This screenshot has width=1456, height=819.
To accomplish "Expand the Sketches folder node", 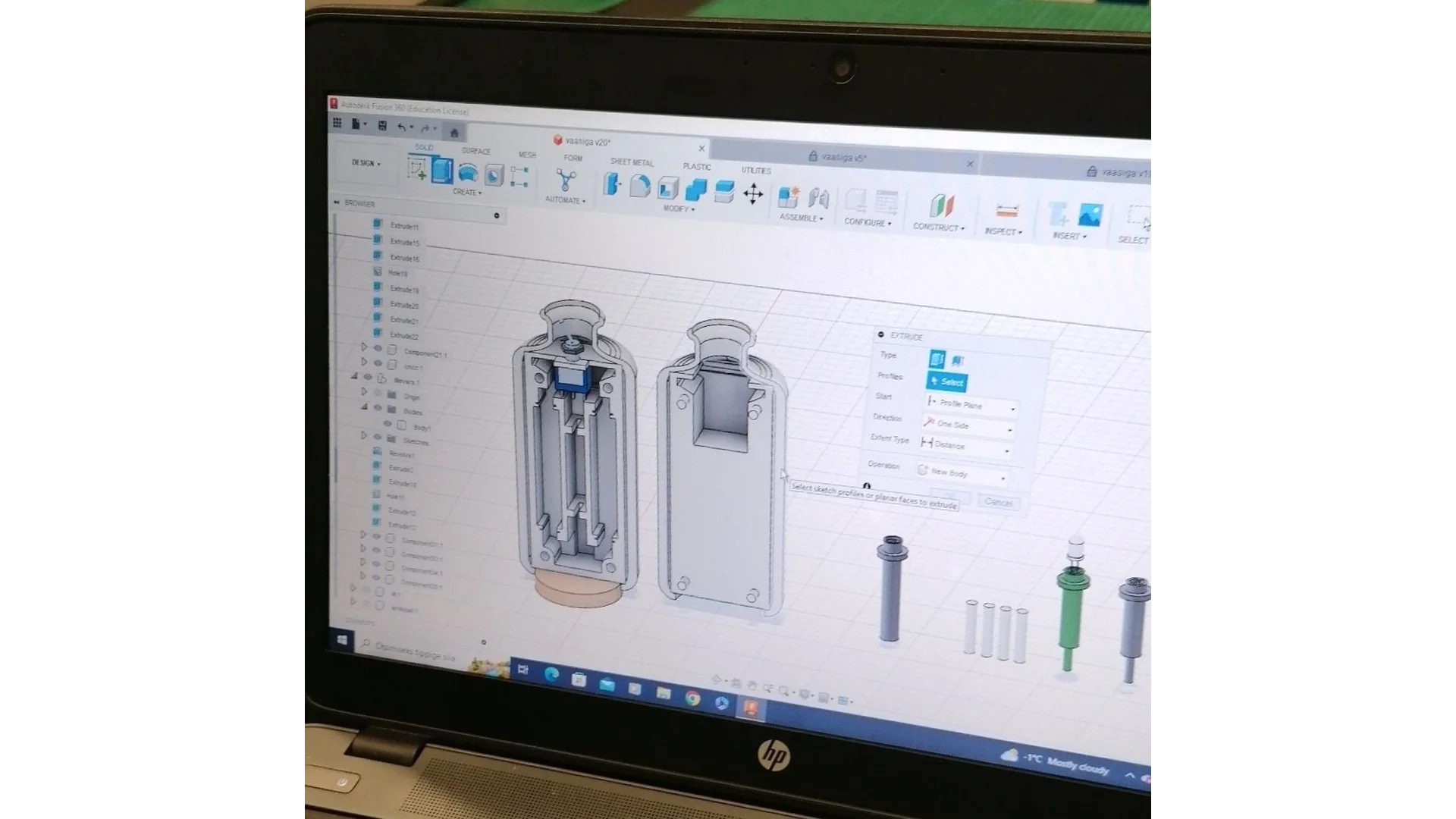I will [364, 436].
